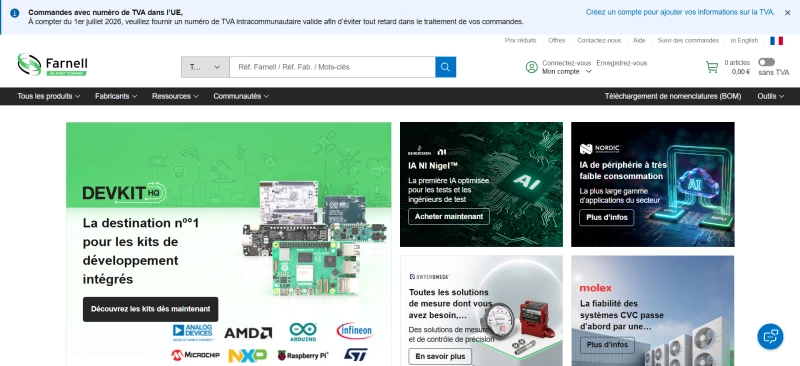Expand the Mon compte dropdown
This screenshot has height=366, width=800.
point(566,72)
